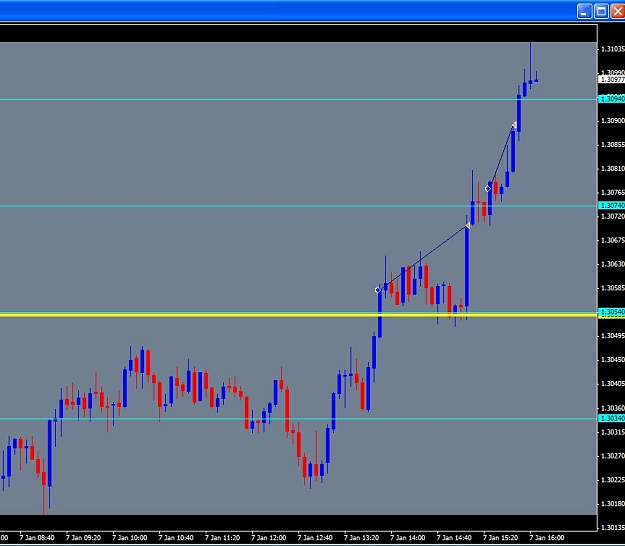Click the second trade entry marker near 1.30770
This screenshot has width=625, height=546.
[487, 189]
